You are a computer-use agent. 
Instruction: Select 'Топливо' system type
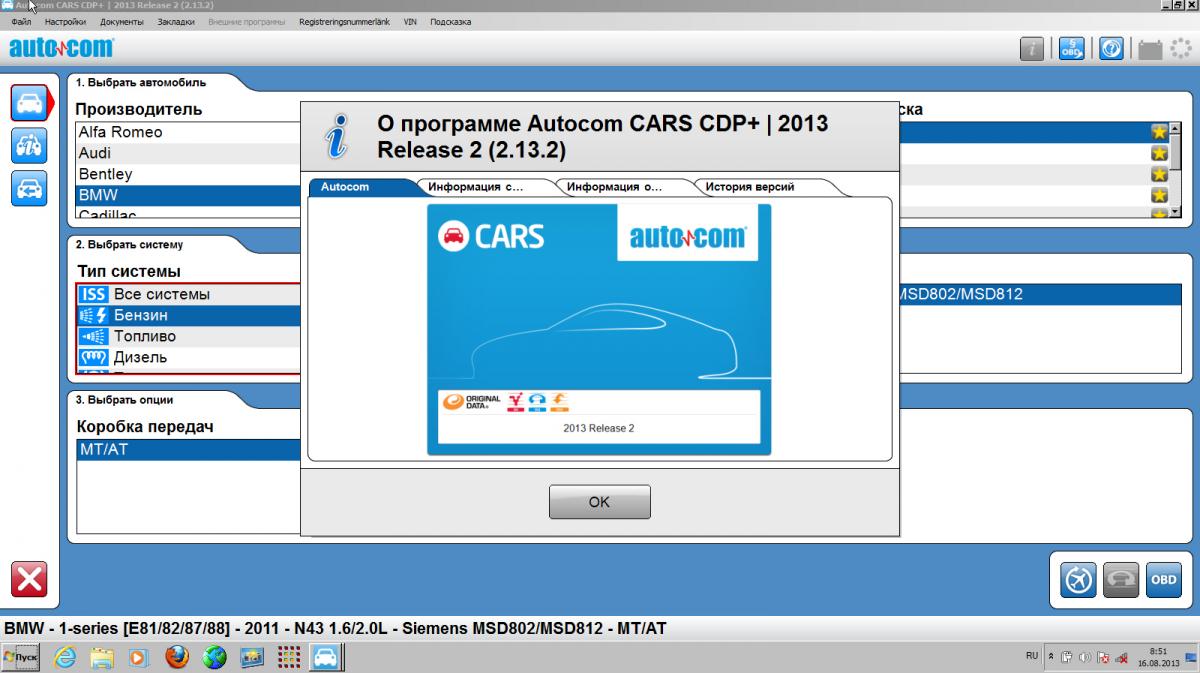(x=189, y=336)
